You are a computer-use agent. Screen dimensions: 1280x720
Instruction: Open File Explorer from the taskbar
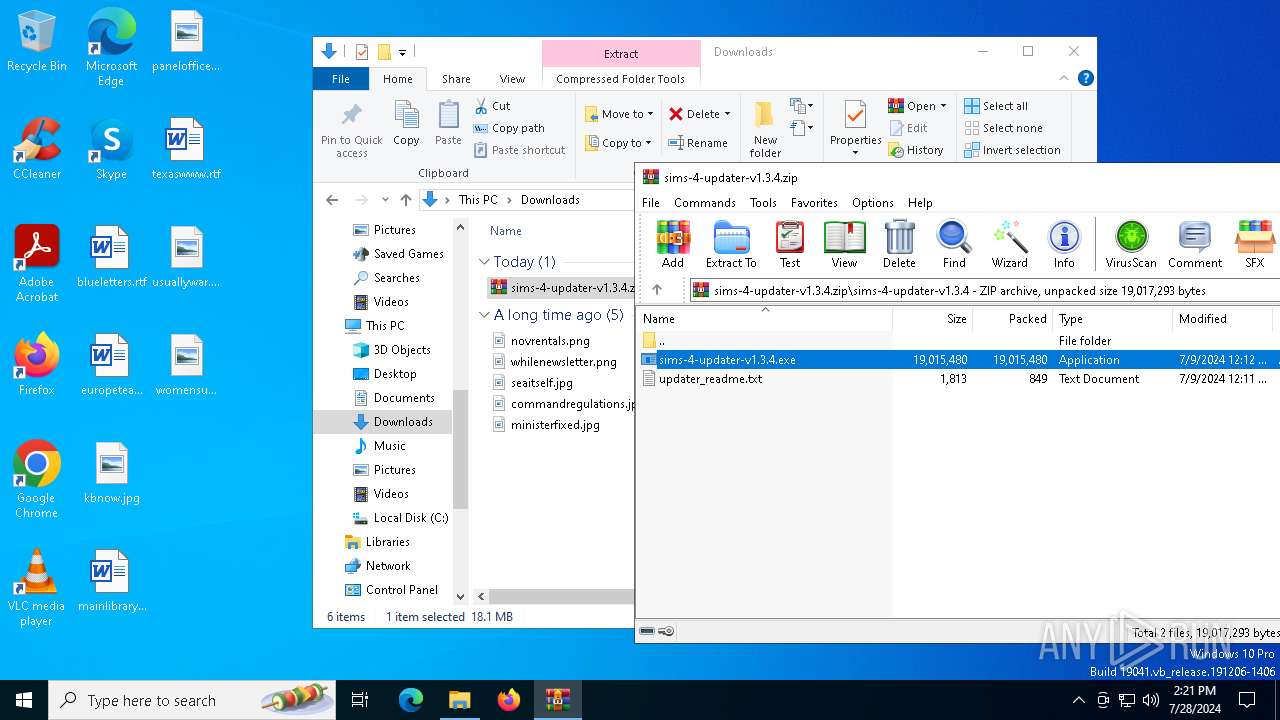(459, 700)
